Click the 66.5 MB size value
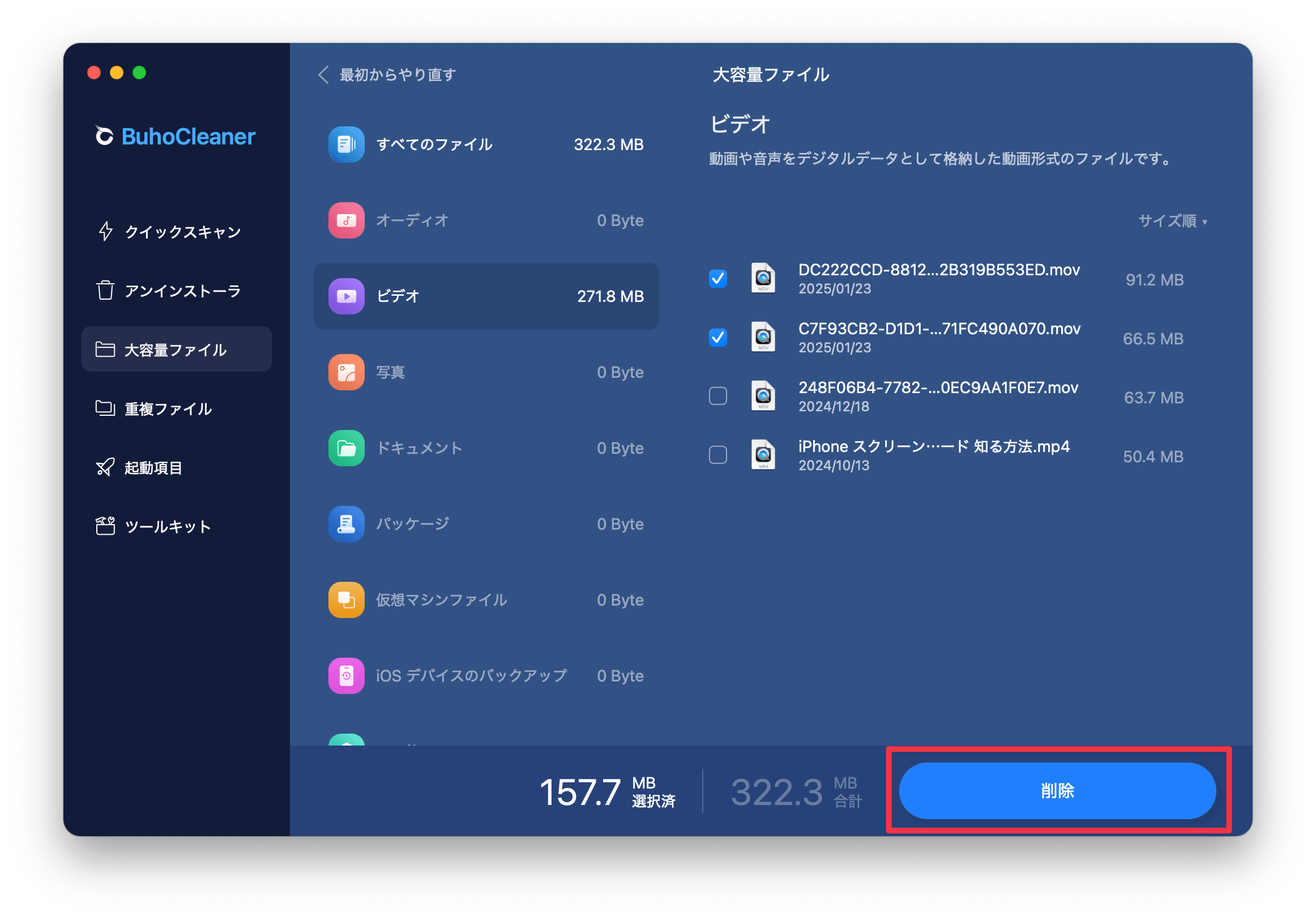This screenshot has height=920, width=1316. coord(1153,339)
